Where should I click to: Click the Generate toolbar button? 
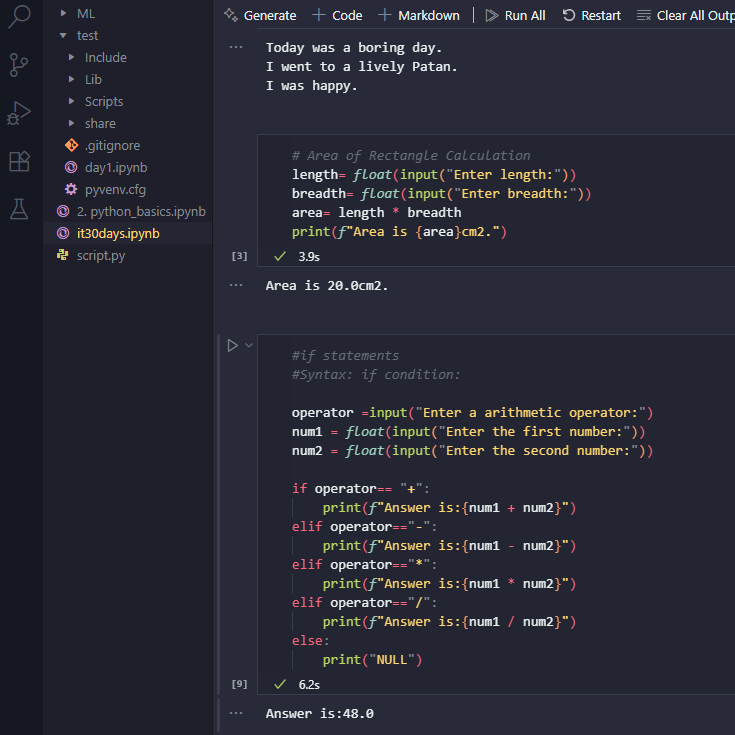tap(260, 15)
